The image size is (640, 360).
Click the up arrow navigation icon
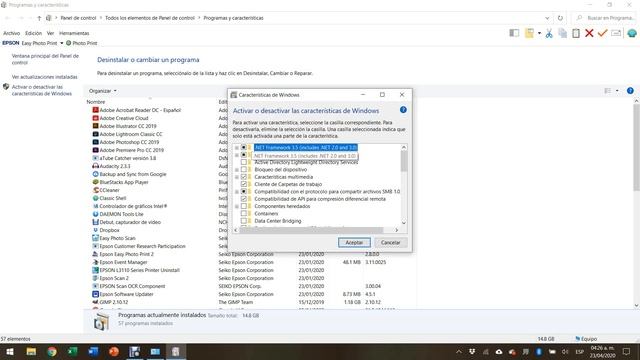click(x=39, y=18)
